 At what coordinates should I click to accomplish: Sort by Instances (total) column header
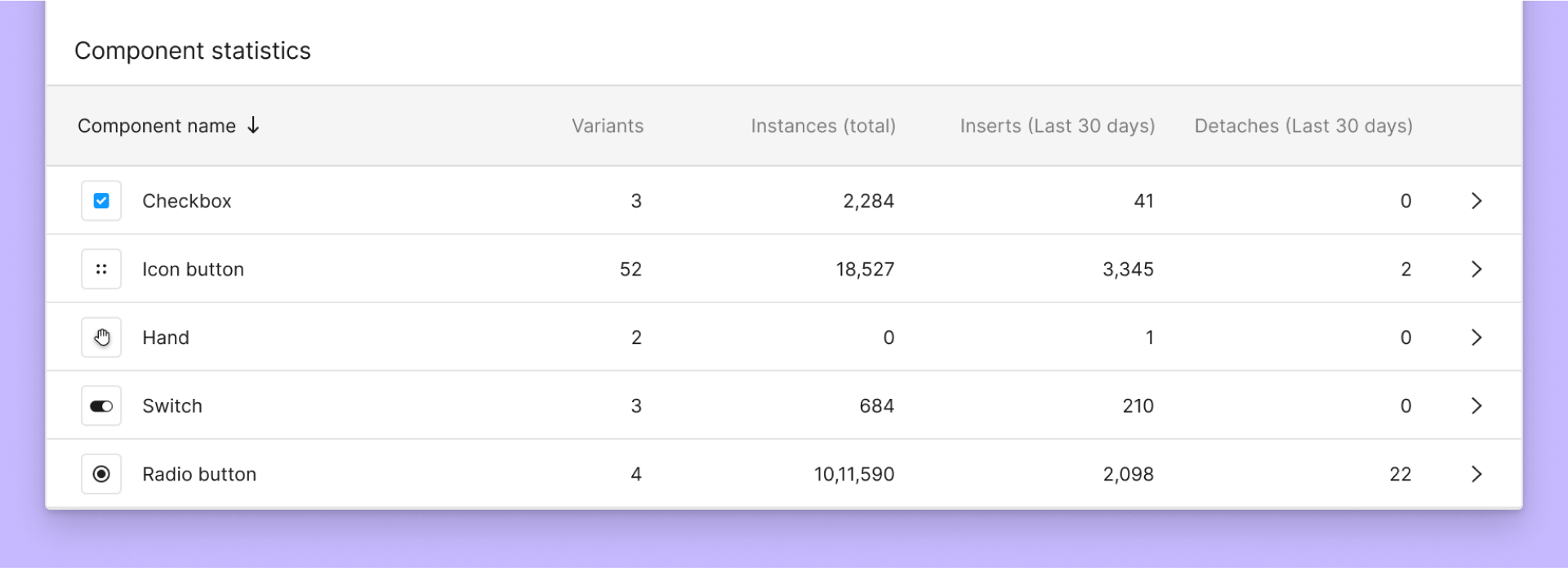tap(822, 126)
